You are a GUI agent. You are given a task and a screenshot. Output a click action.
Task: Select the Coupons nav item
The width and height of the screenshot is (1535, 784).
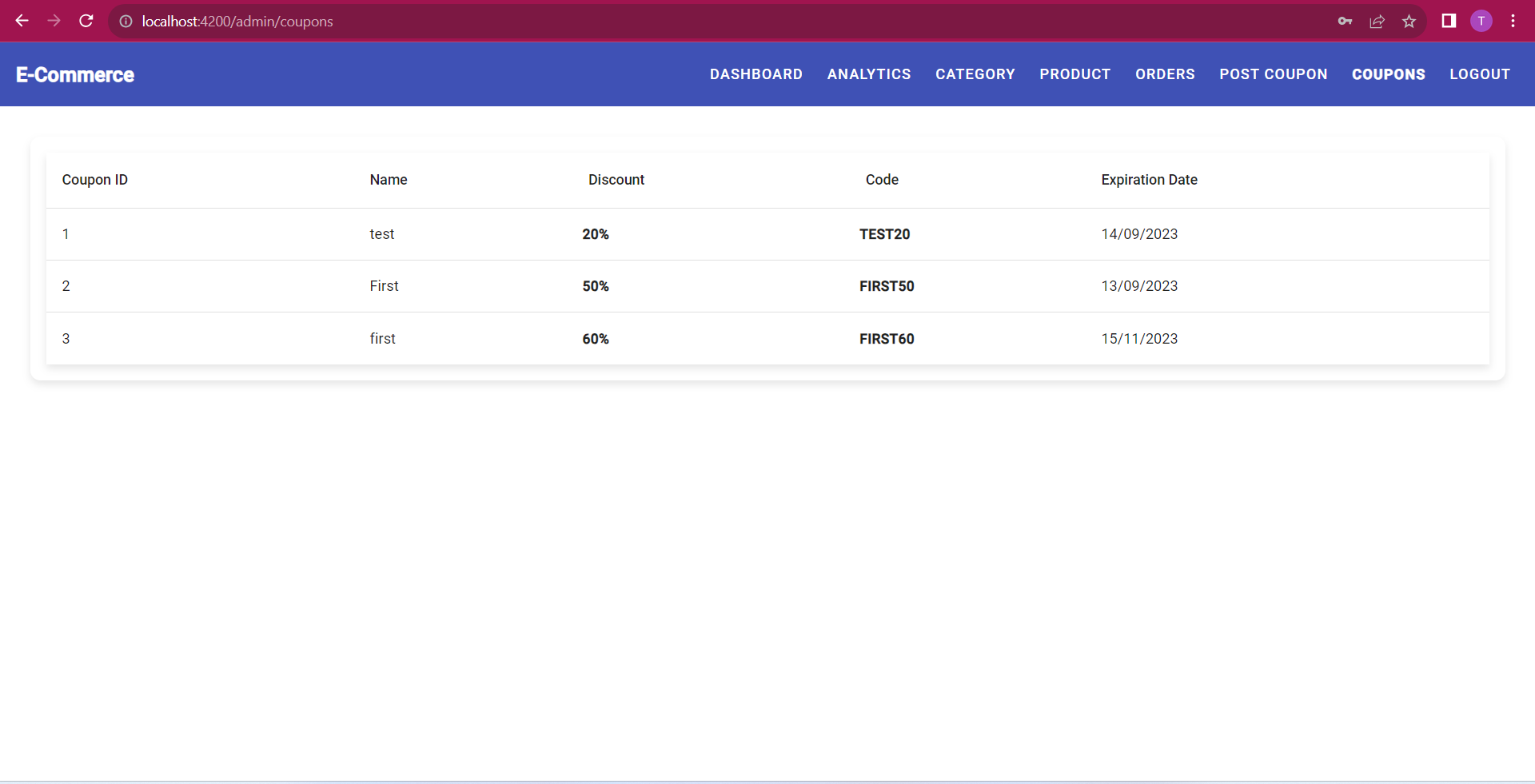coord(1389,74)
